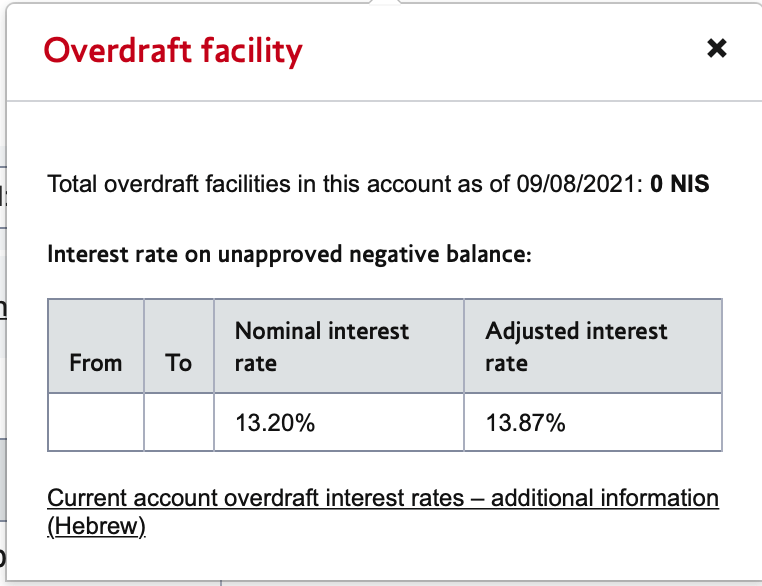762x586 pixels.
Task: Click the "Overdraft facility" dialog title
Action: pyautogui.click(x=173, y=50)
